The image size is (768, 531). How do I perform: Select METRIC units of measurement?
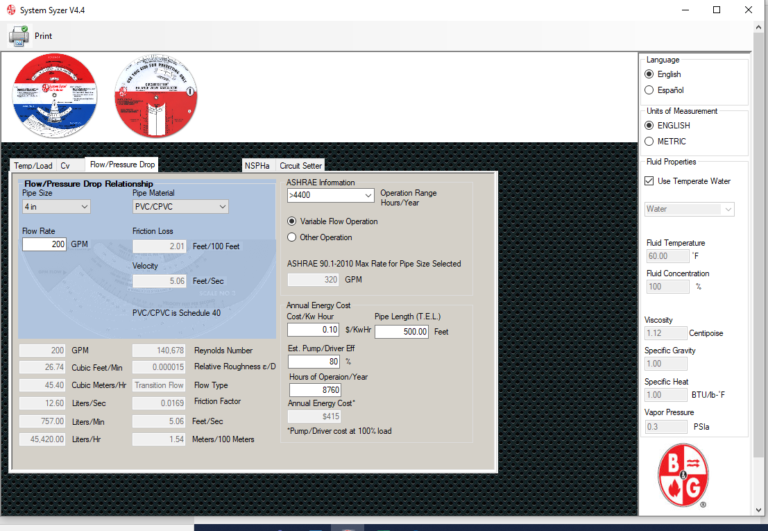click(649, 141)
